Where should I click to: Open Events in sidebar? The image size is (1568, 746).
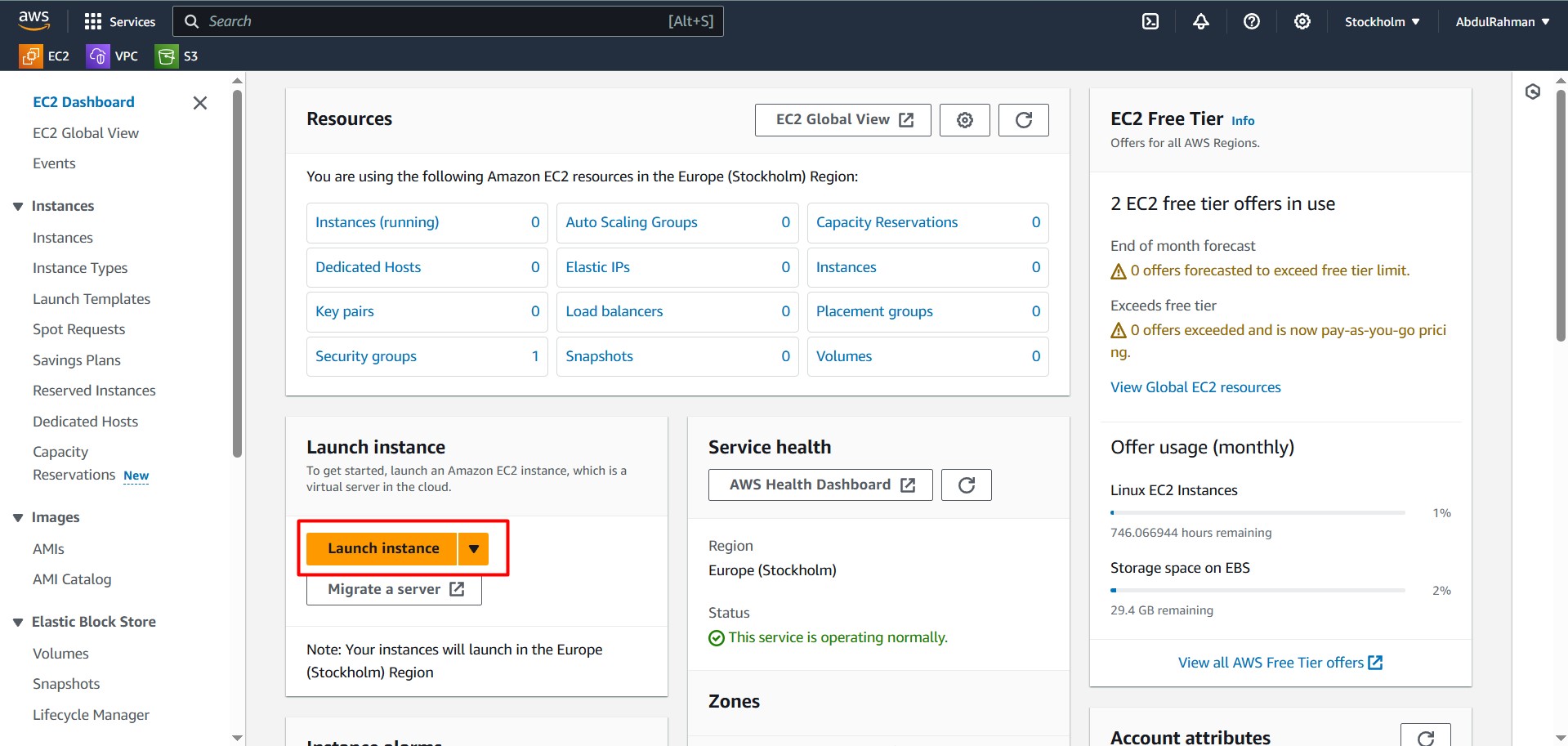click(x=54, y=163)
